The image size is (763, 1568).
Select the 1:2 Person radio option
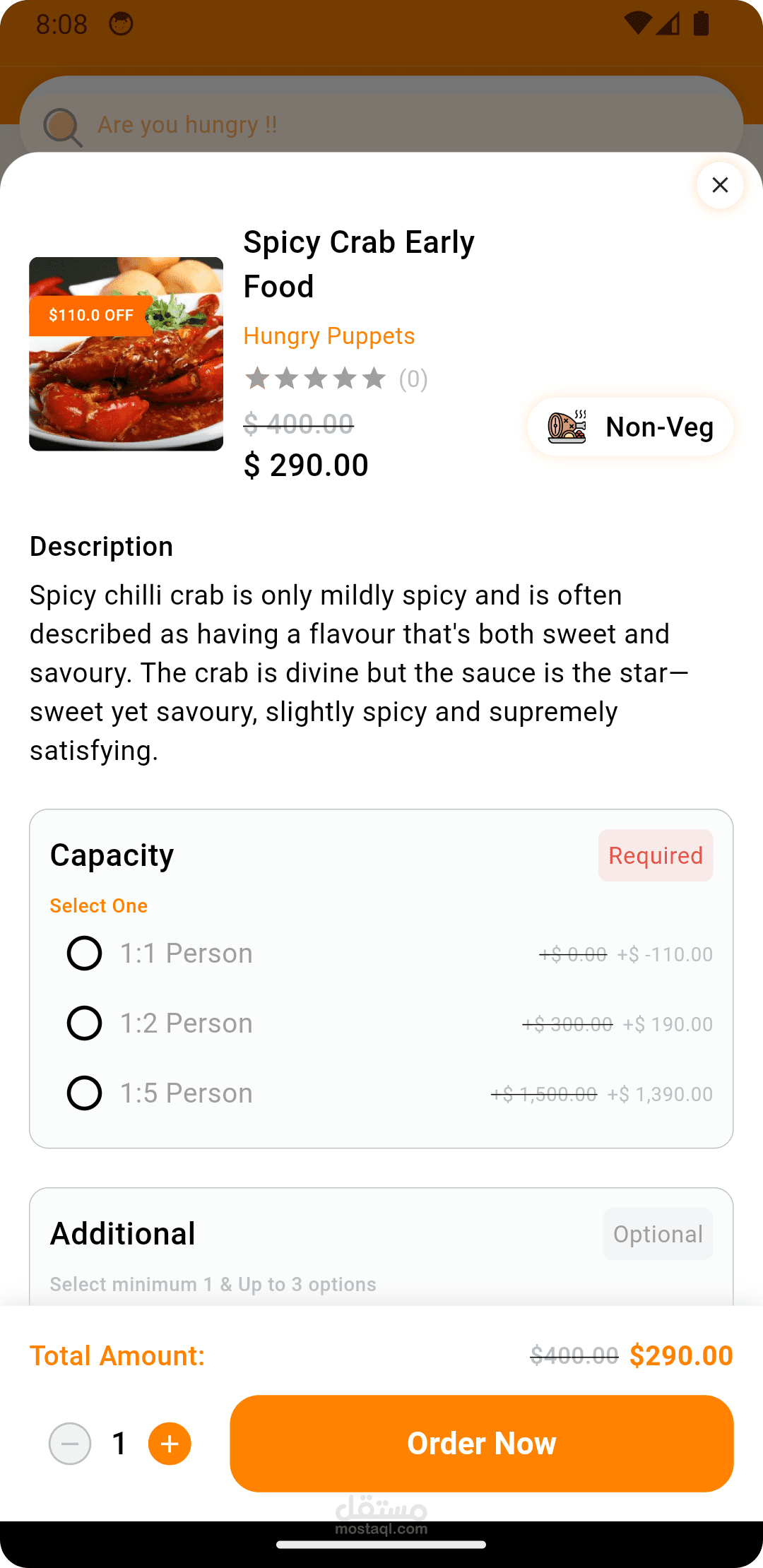pos(84,1023)
